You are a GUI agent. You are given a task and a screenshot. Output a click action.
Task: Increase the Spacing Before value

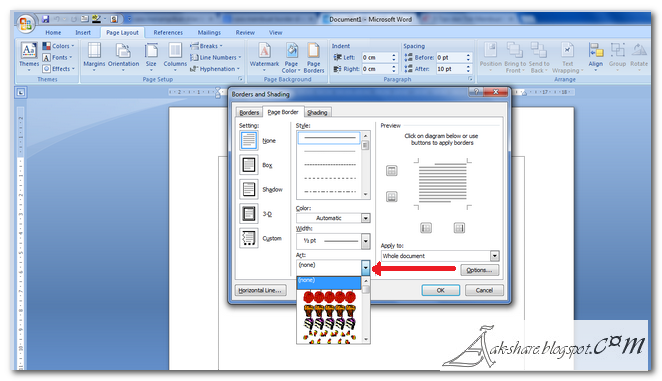[468, 55]
